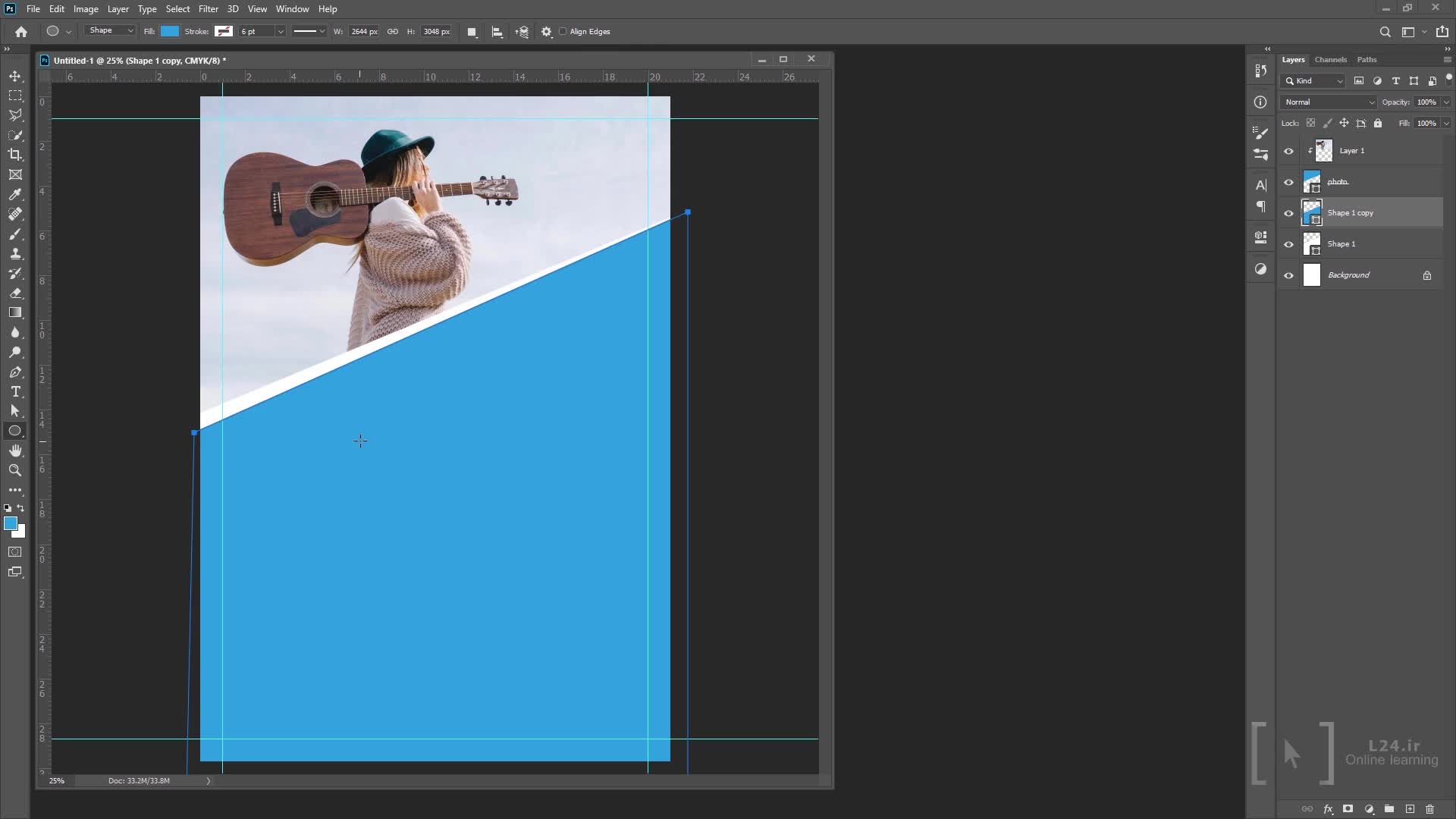Hide the Shape 1 copy layer
Screen dimensions: 1456x819
1288,213
